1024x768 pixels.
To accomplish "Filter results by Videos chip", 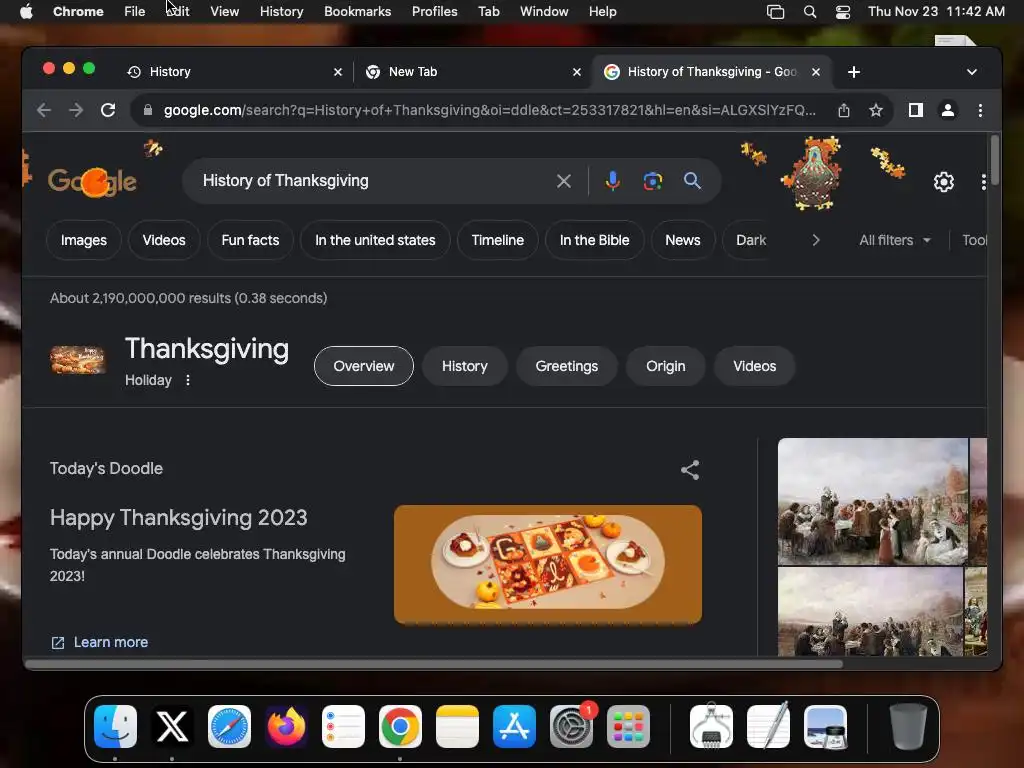I will tap(164, 240).
